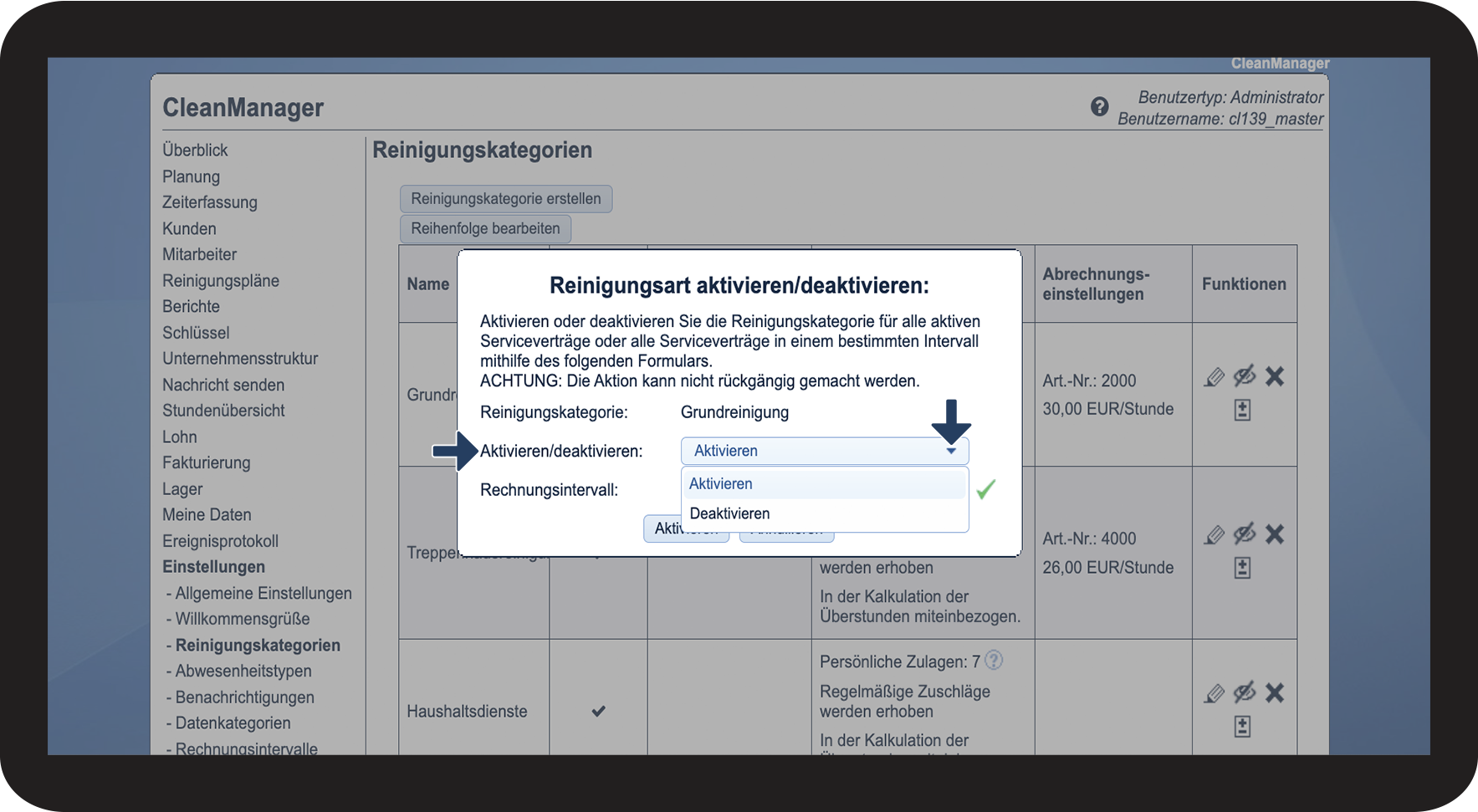
Task: Click the Name column header
Action: 428,284
